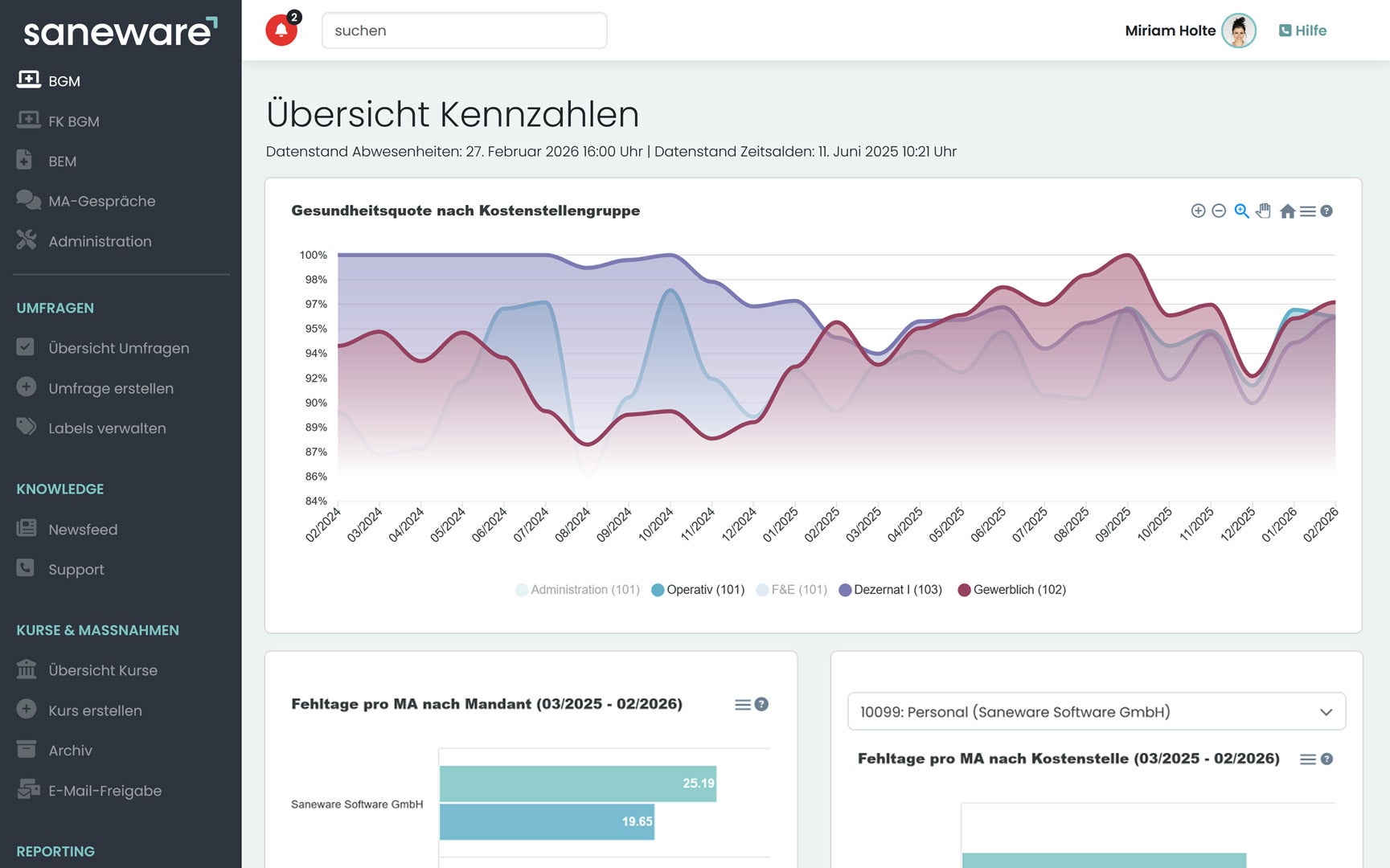Viewport: 1390px width, 868px height.
Task: Open help for the Gesundheitsquote chart
Action: tap(1326, 211)
